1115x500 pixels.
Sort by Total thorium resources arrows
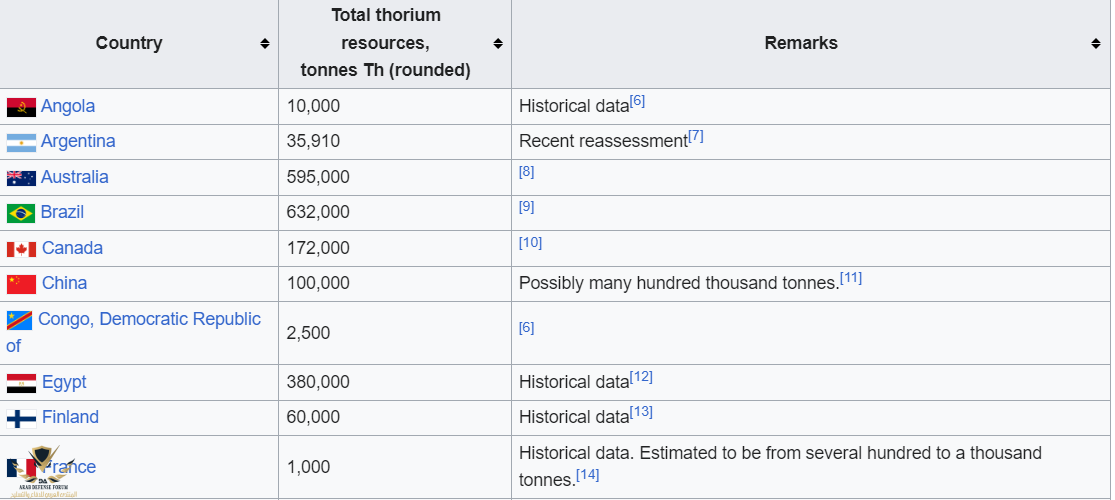click(497, 44)
